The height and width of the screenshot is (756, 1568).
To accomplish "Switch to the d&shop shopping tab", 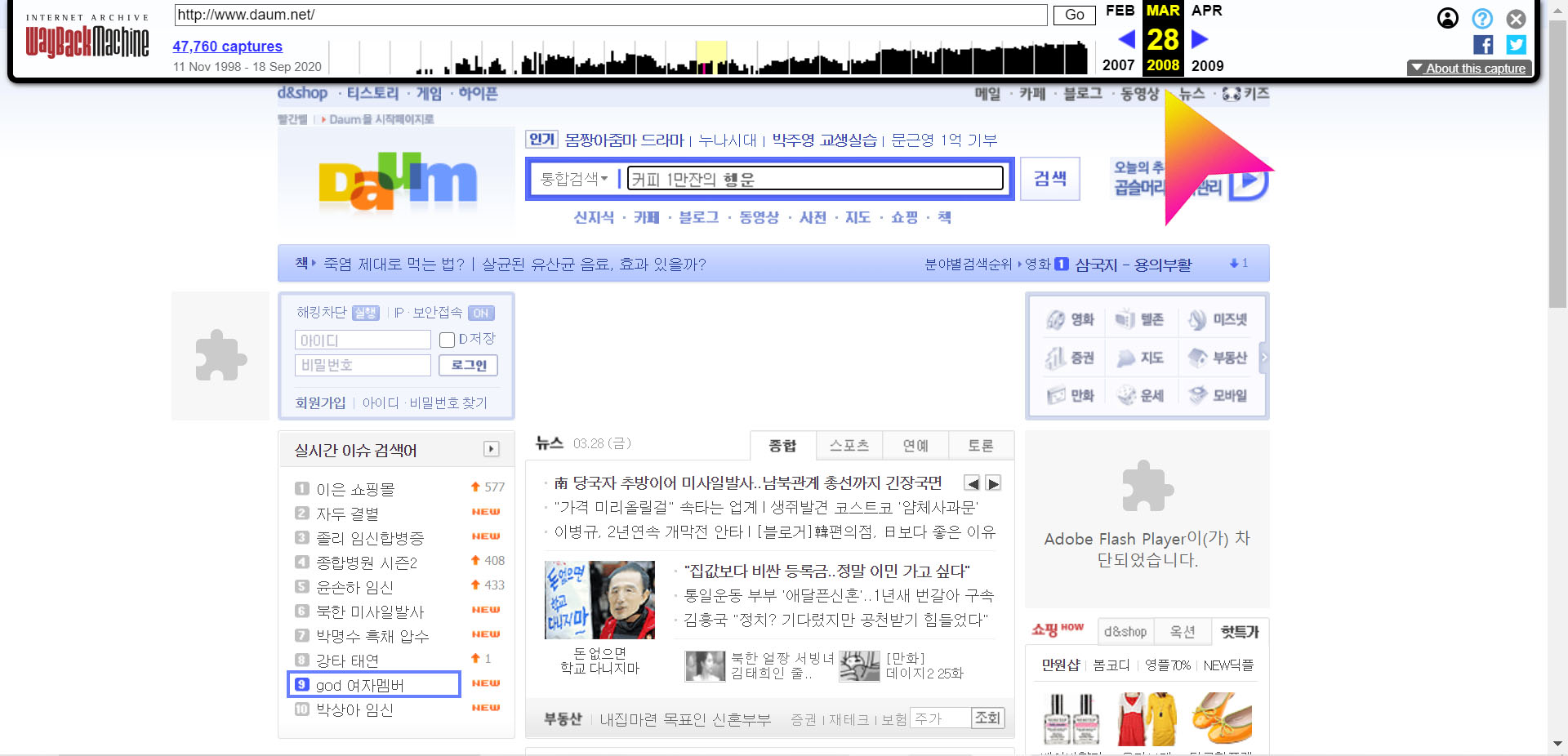I will pos(1125,632).
